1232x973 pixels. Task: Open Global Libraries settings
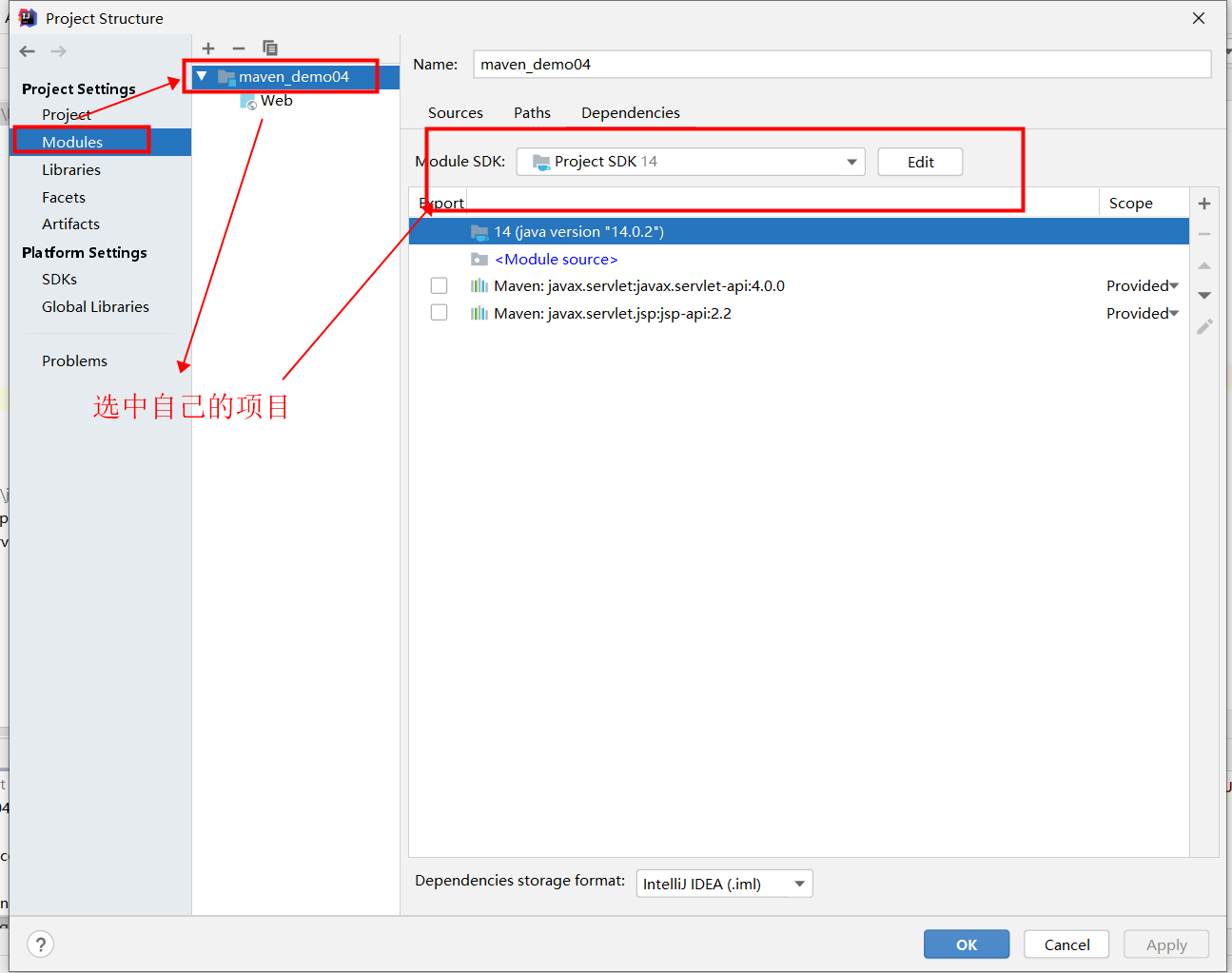coord(95,306)
